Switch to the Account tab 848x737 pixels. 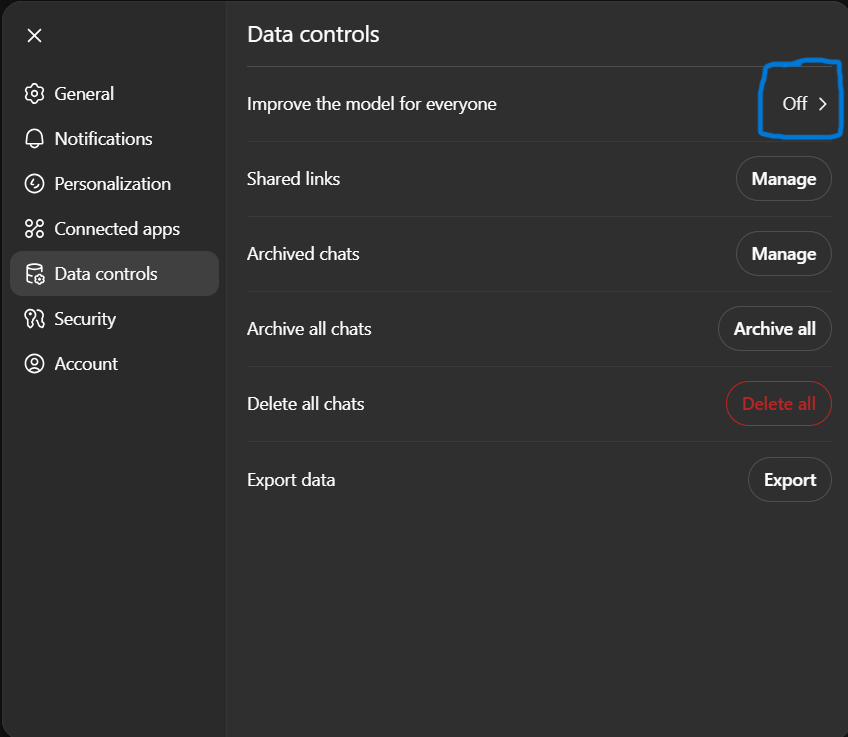[85, 363]
